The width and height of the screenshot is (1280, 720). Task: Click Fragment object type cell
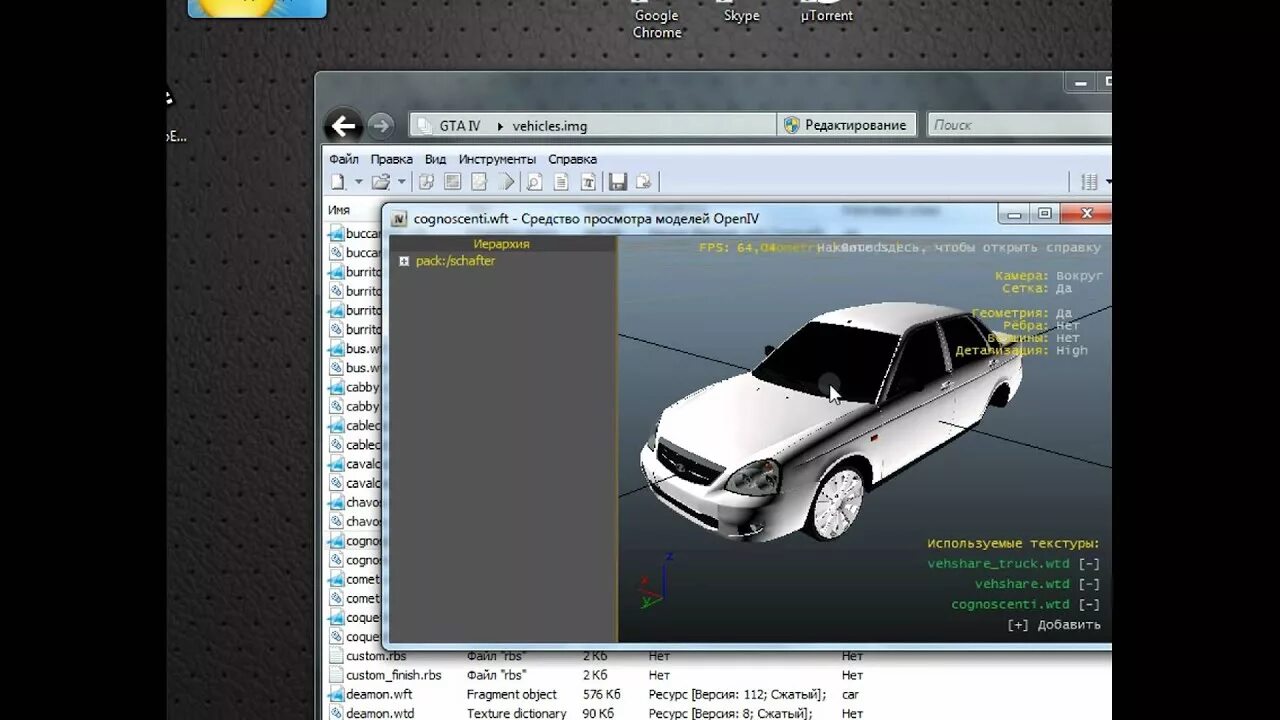tap(512, 694)
